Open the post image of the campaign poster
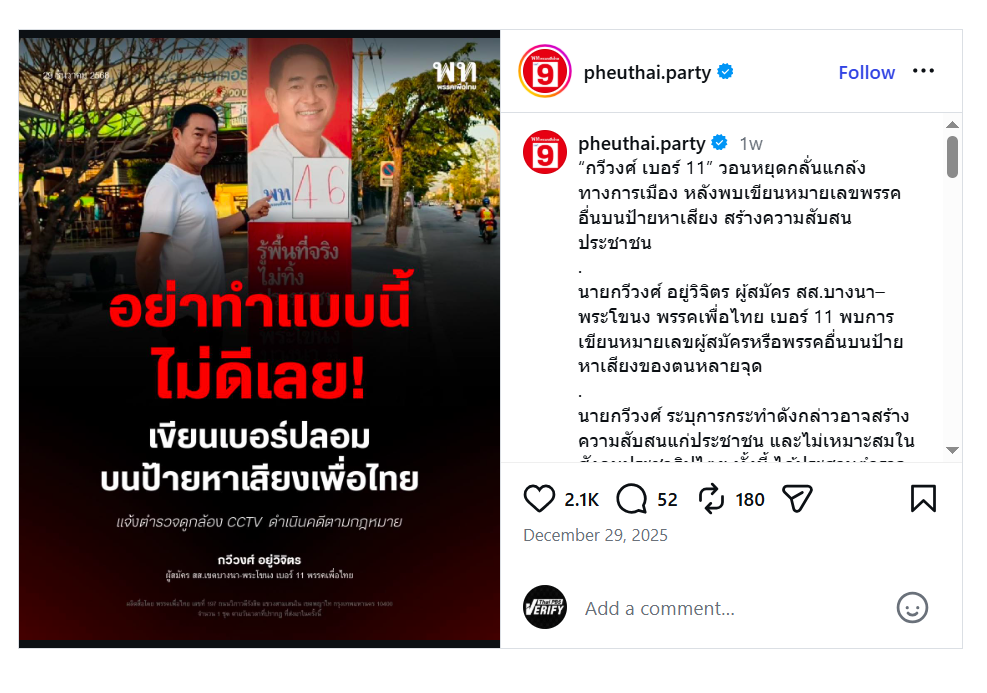The width and height of the screenshot is (987, 693). pos(259,339)
